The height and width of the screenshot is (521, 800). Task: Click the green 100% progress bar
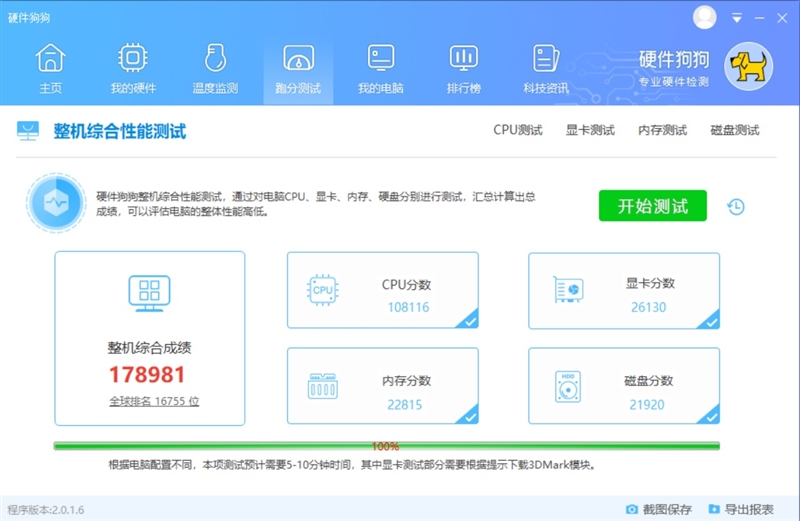click(x=386, y=446)
